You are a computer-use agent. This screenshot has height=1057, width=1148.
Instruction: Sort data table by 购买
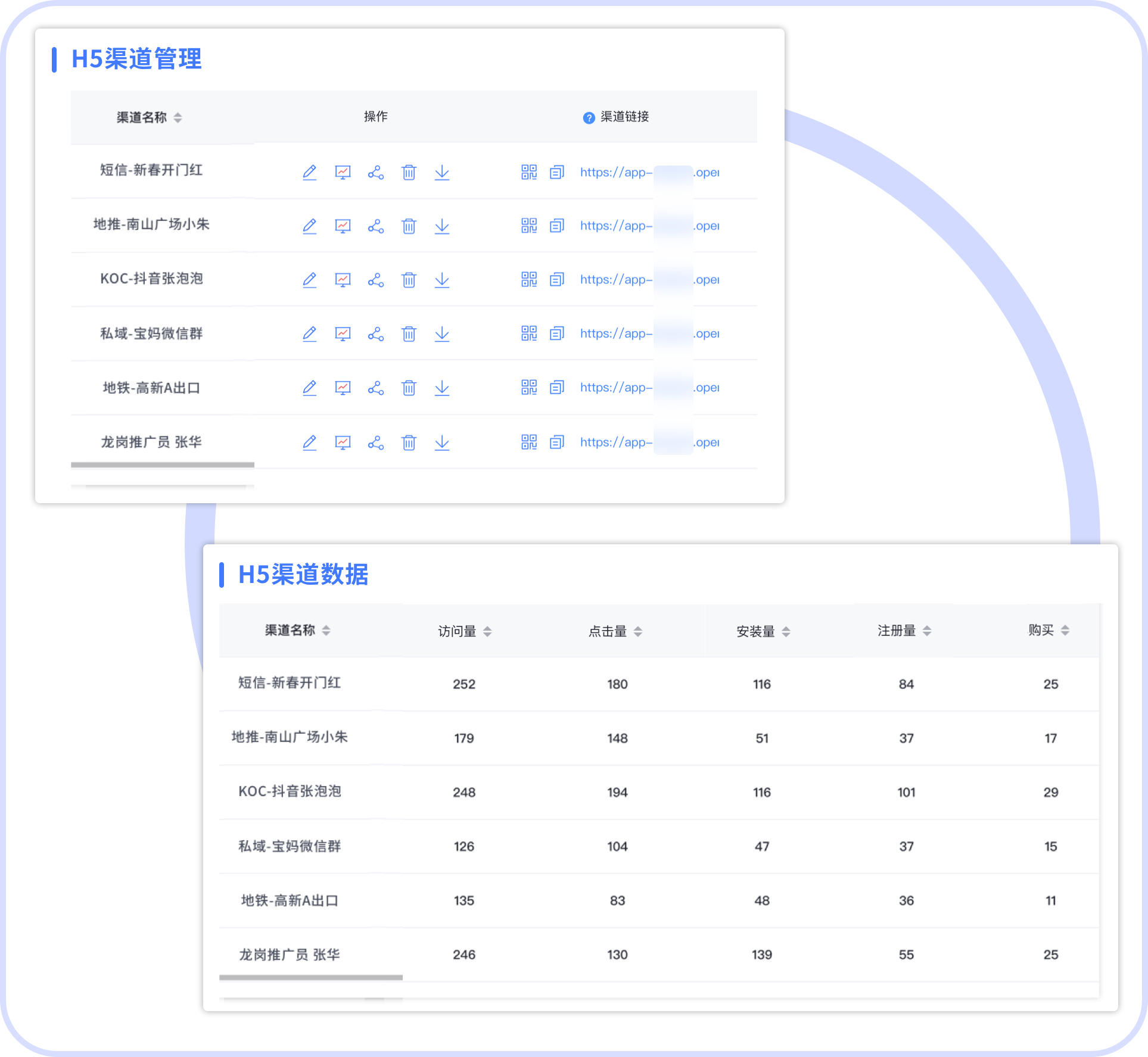point(1065,631)
